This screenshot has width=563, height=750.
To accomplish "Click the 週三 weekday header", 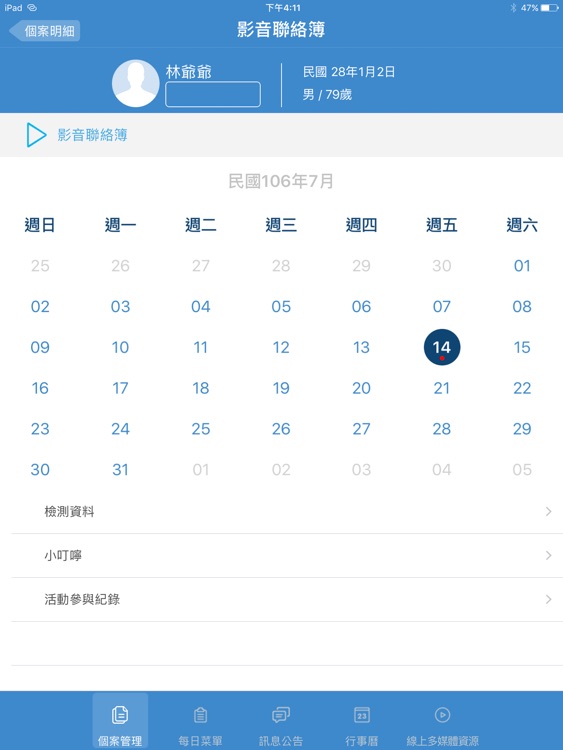I will pyautogui.click(x=281, y=225).
